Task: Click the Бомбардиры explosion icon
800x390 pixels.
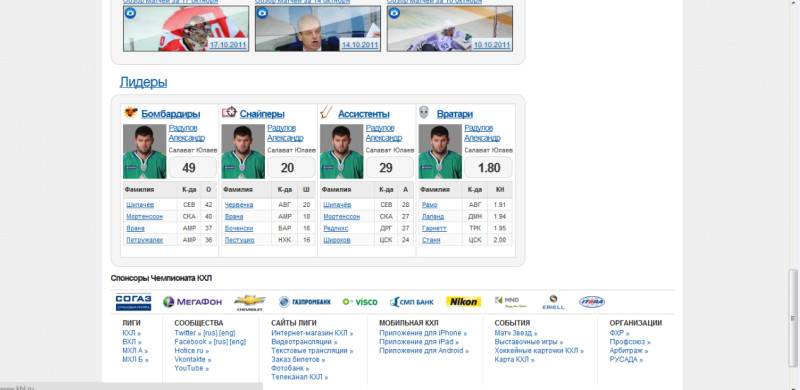Action: tap(131, 112)
